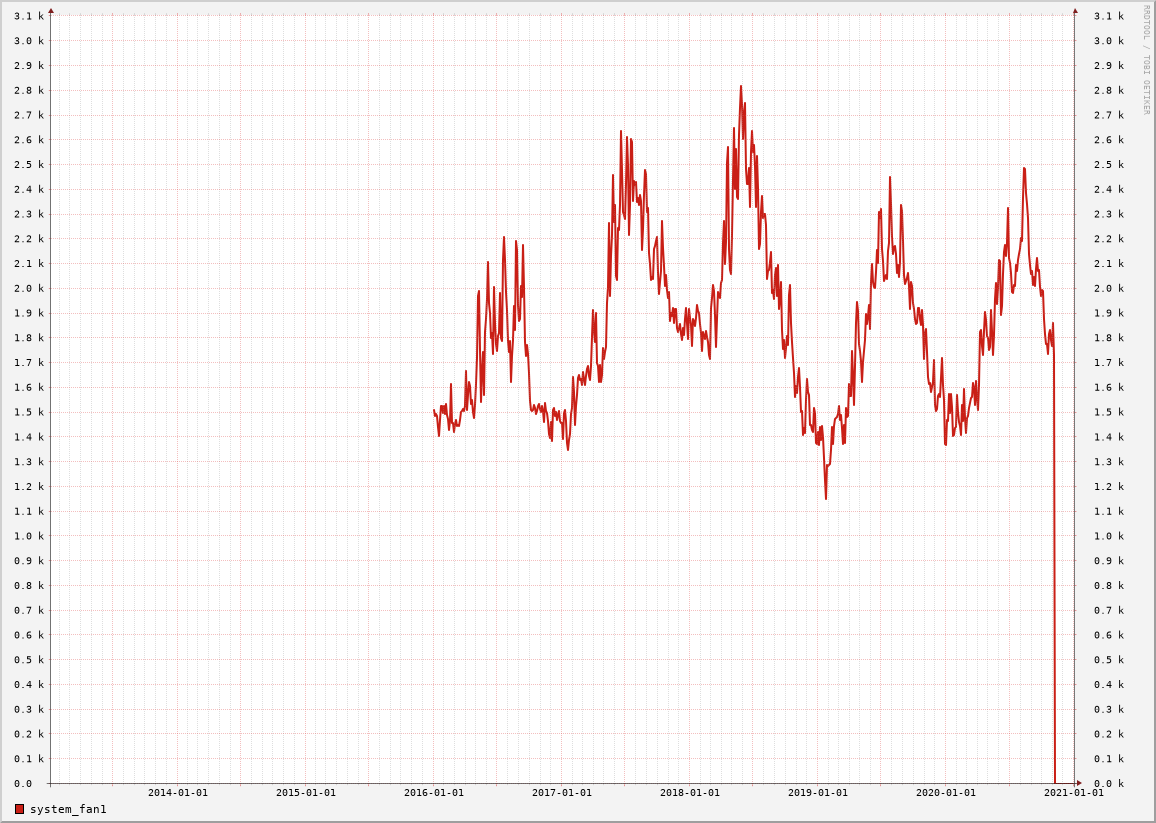
Task: Click the red system_fan1 legend color square
Action: [x=19, y=809]
